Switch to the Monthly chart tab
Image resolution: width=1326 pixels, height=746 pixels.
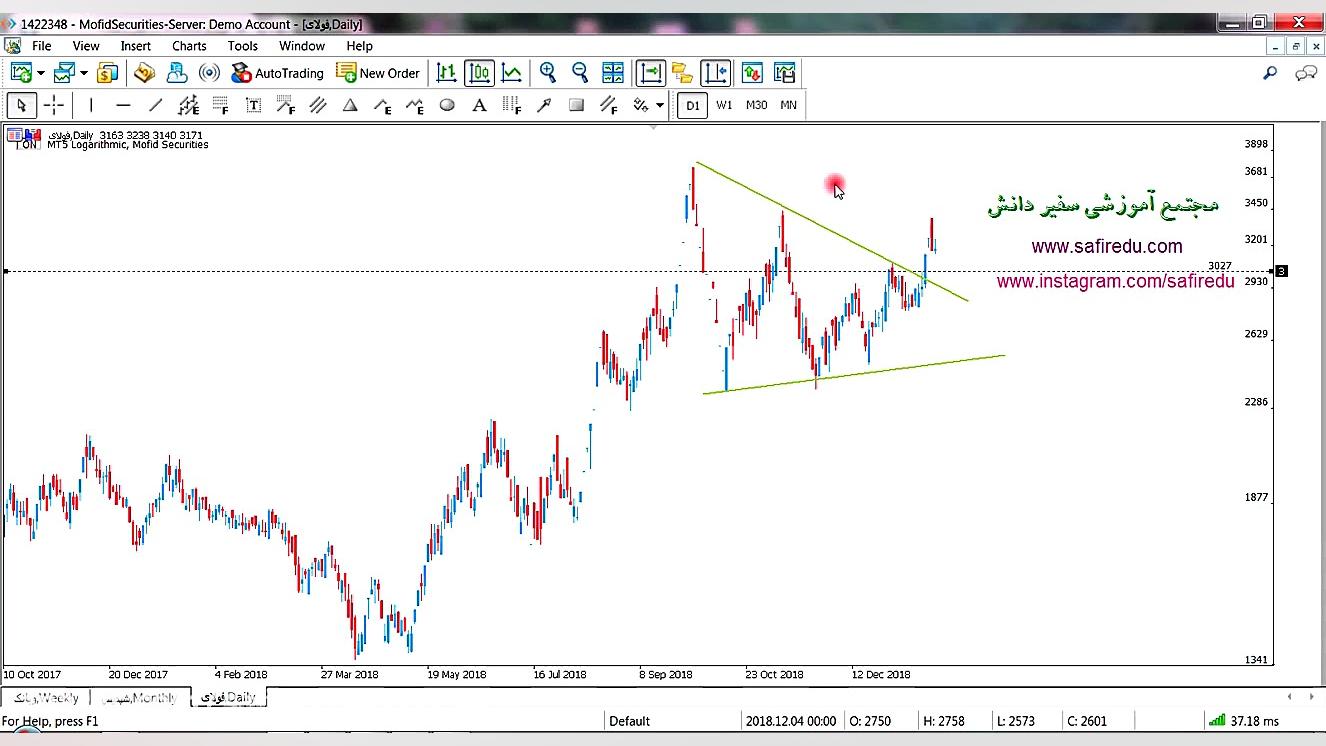(x=139, y=697)
